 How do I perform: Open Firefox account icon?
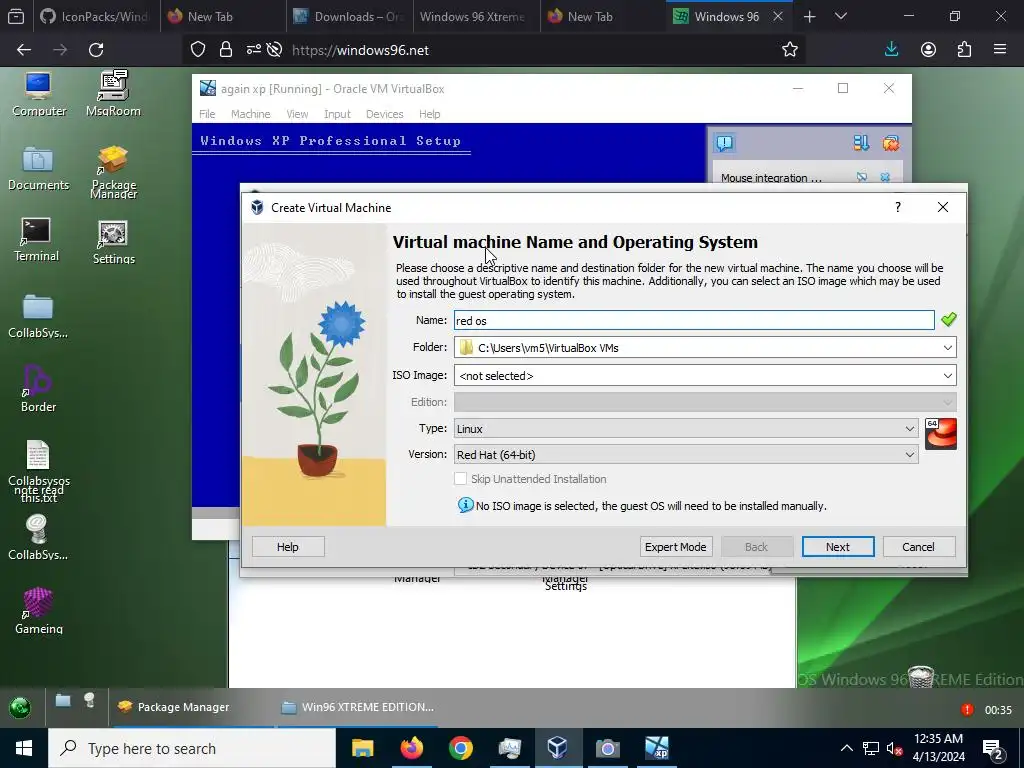928,50
